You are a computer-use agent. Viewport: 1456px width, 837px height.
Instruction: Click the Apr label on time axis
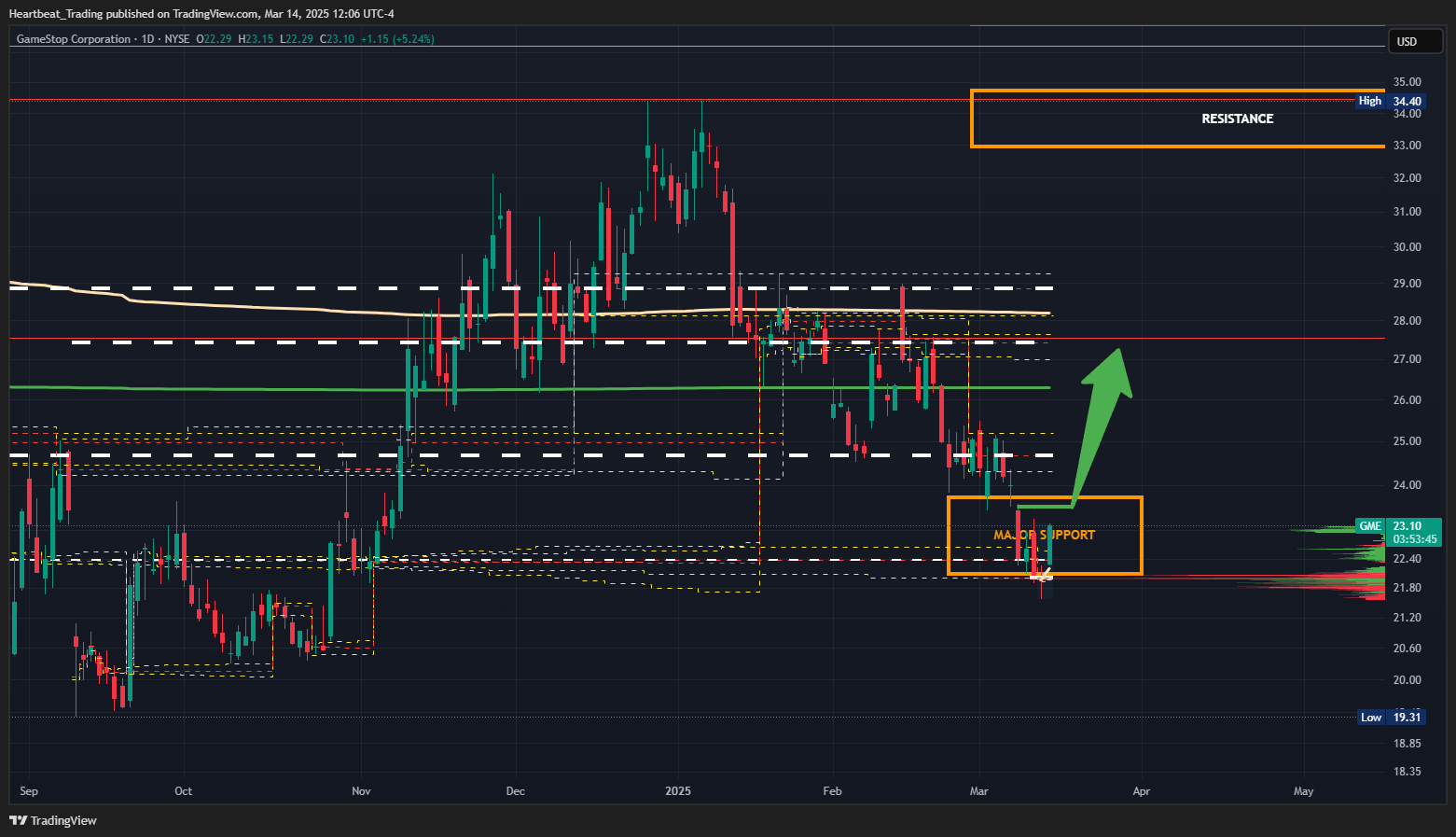pyautogui.click(x=1141, y=791)
